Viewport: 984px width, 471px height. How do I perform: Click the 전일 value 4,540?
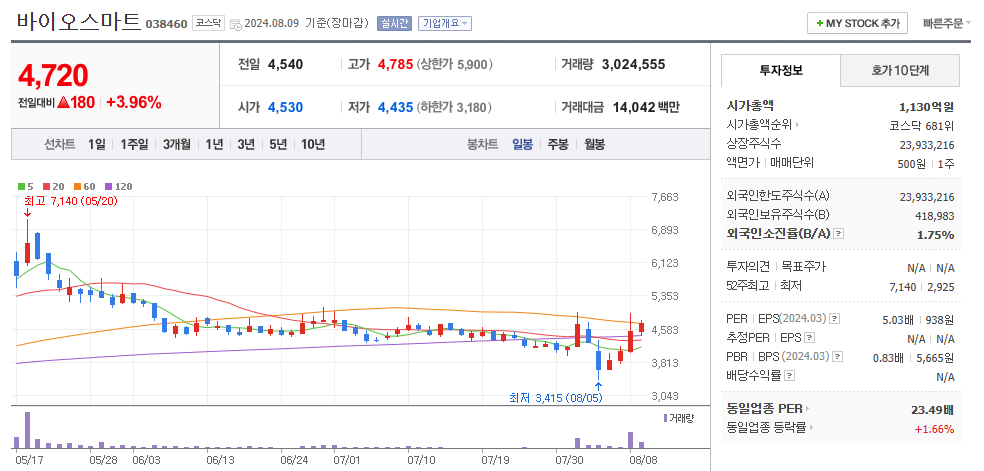tap(285, 64)
